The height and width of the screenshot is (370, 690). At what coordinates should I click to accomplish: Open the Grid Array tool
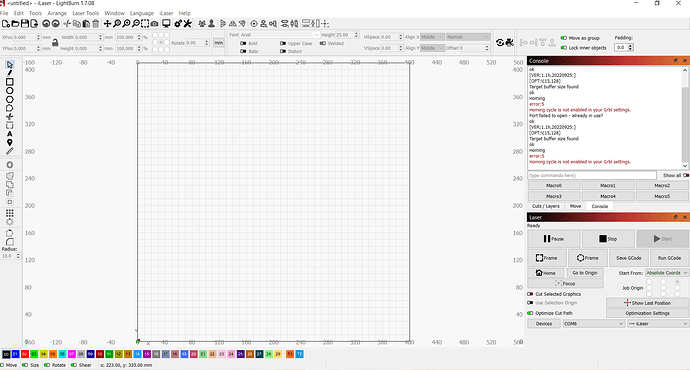tap(10, 213)
